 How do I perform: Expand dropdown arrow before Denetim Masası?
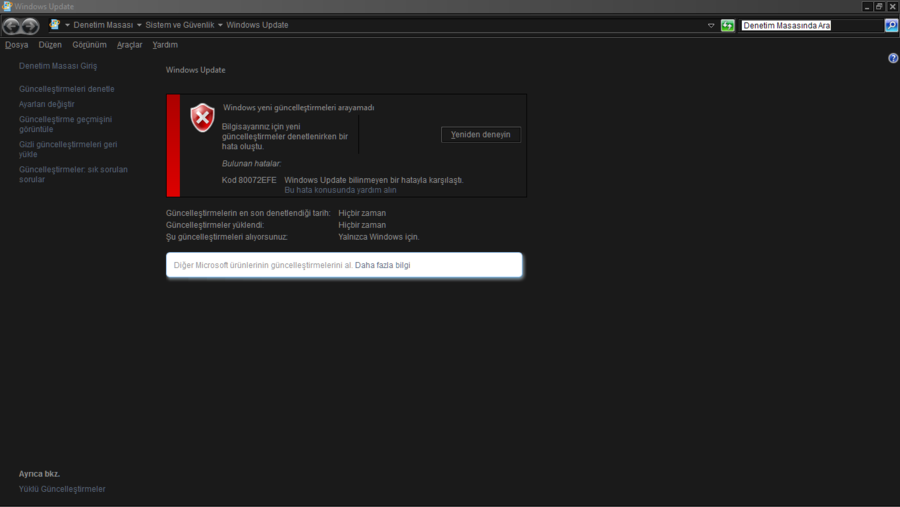[x=67, y=25]
